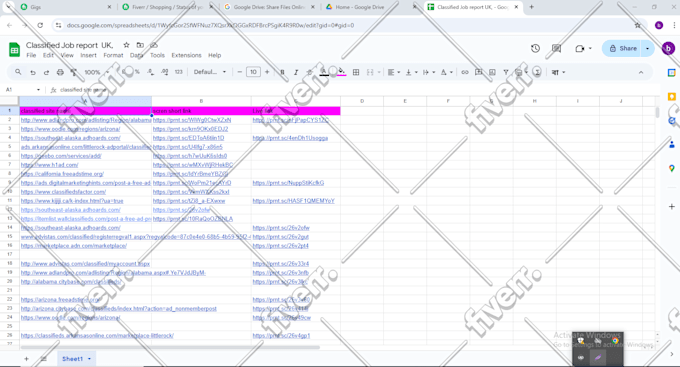
Task: Open version history clock icon
Action: [535, 48]
